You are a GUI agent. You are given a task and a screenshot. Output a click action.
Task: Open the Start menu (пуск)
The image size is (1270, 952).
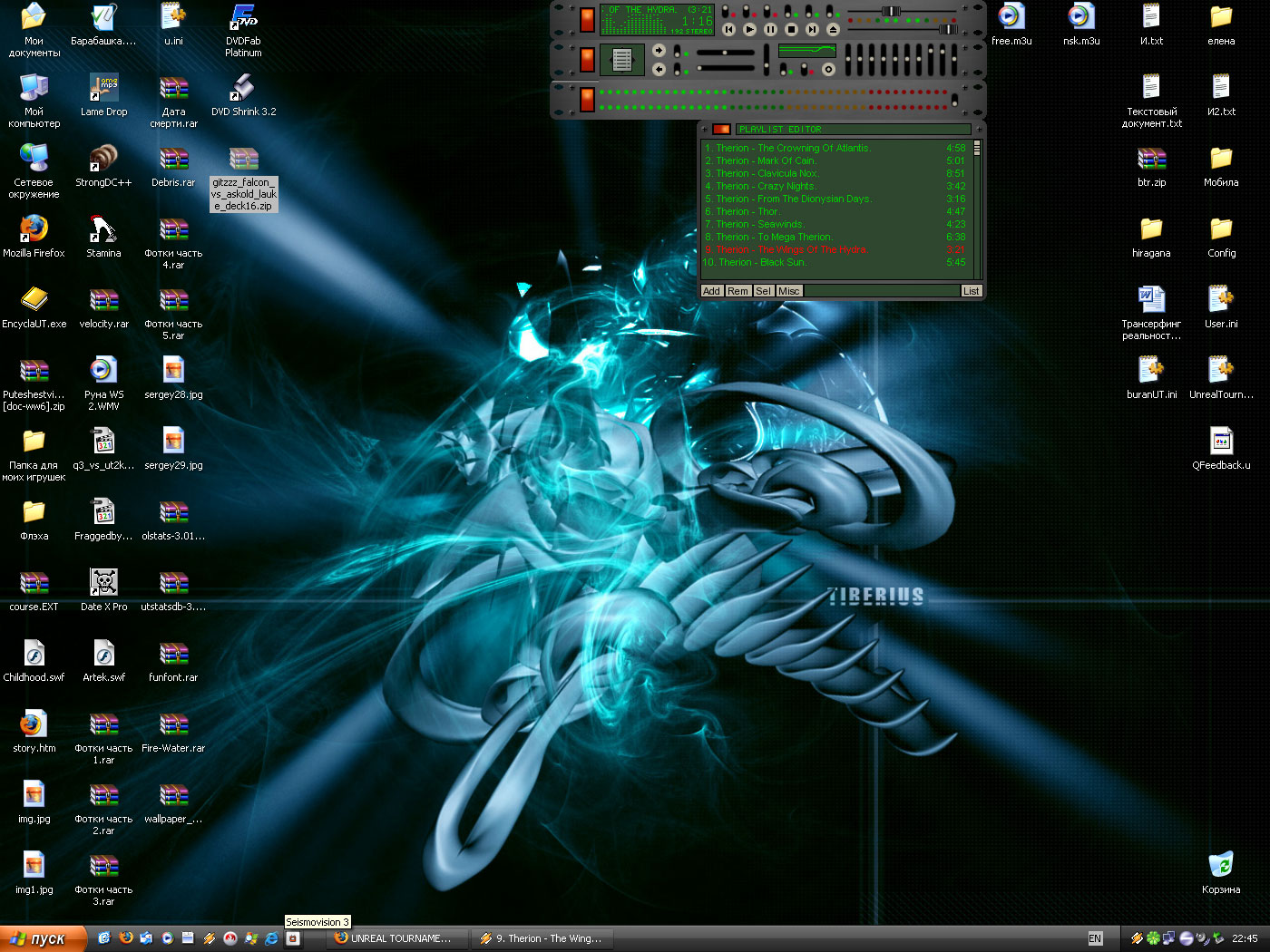[x=43, y=938]
